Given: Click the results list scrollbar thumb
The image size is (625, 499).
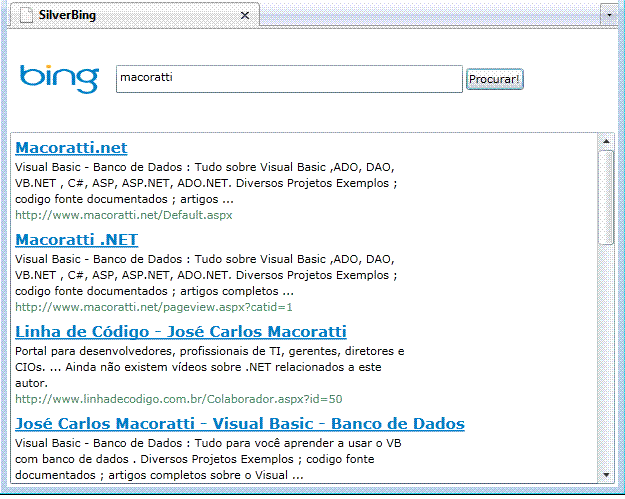Looking at the screenshot, I should (606, 197).
